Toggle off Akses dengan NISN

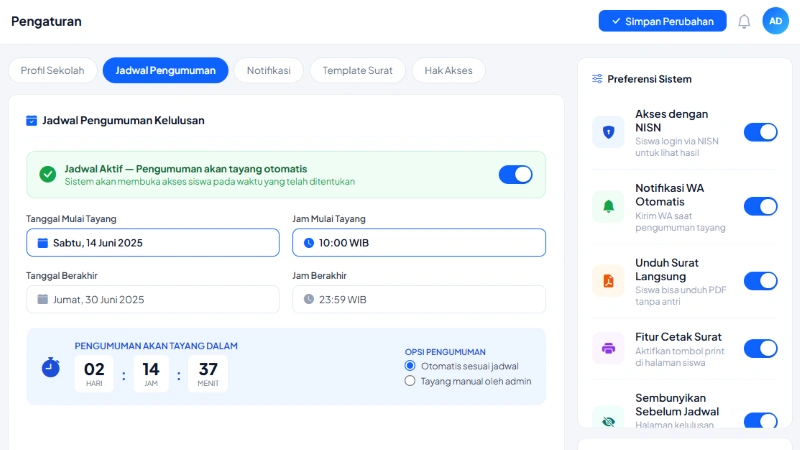click(760, 132)
